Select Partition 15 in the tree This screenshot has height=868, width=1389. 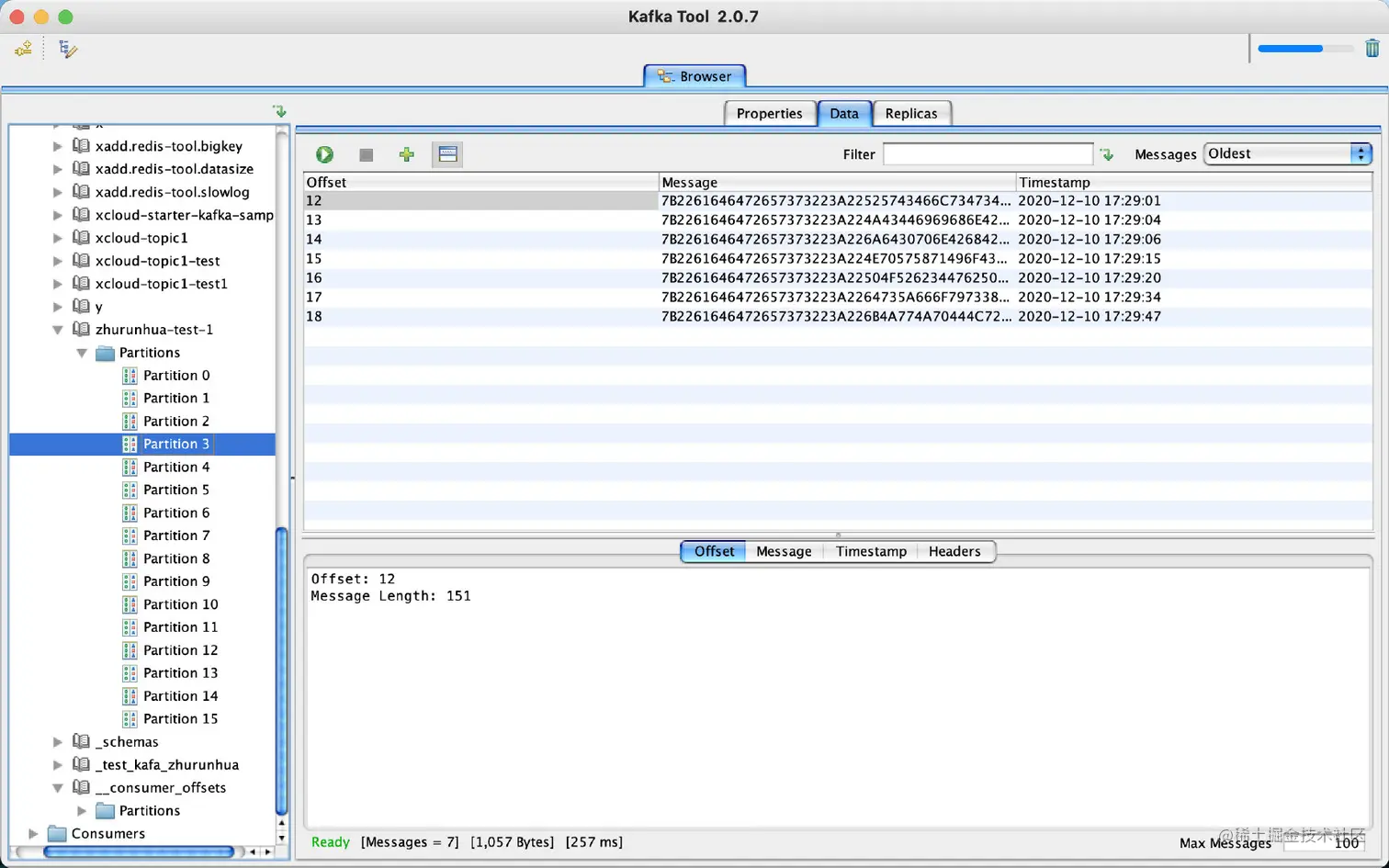(x=180, y=719)
